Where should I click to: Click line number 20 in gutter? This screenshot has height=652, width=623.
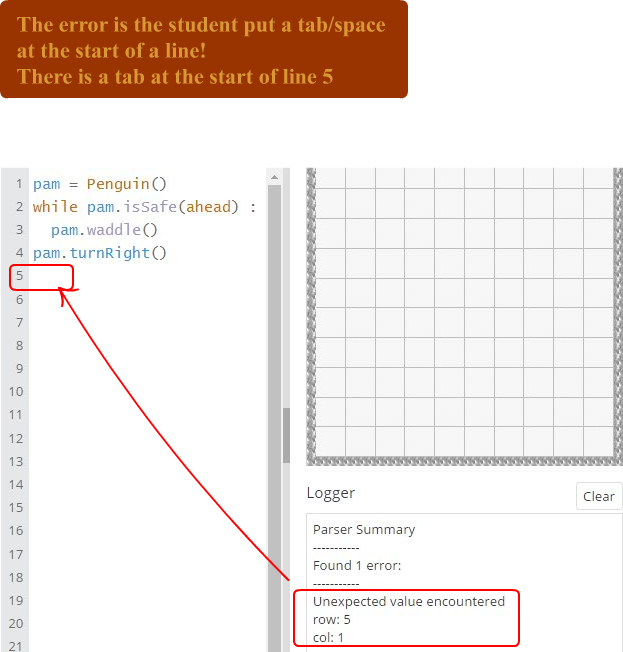(x=16, y=624)
